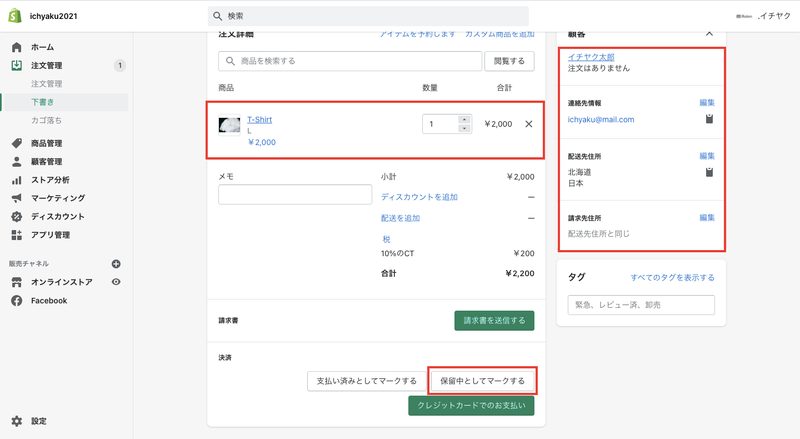Click the orders count badge 1
This screenshot has height=439, width=800.
[x=119, y=65]
